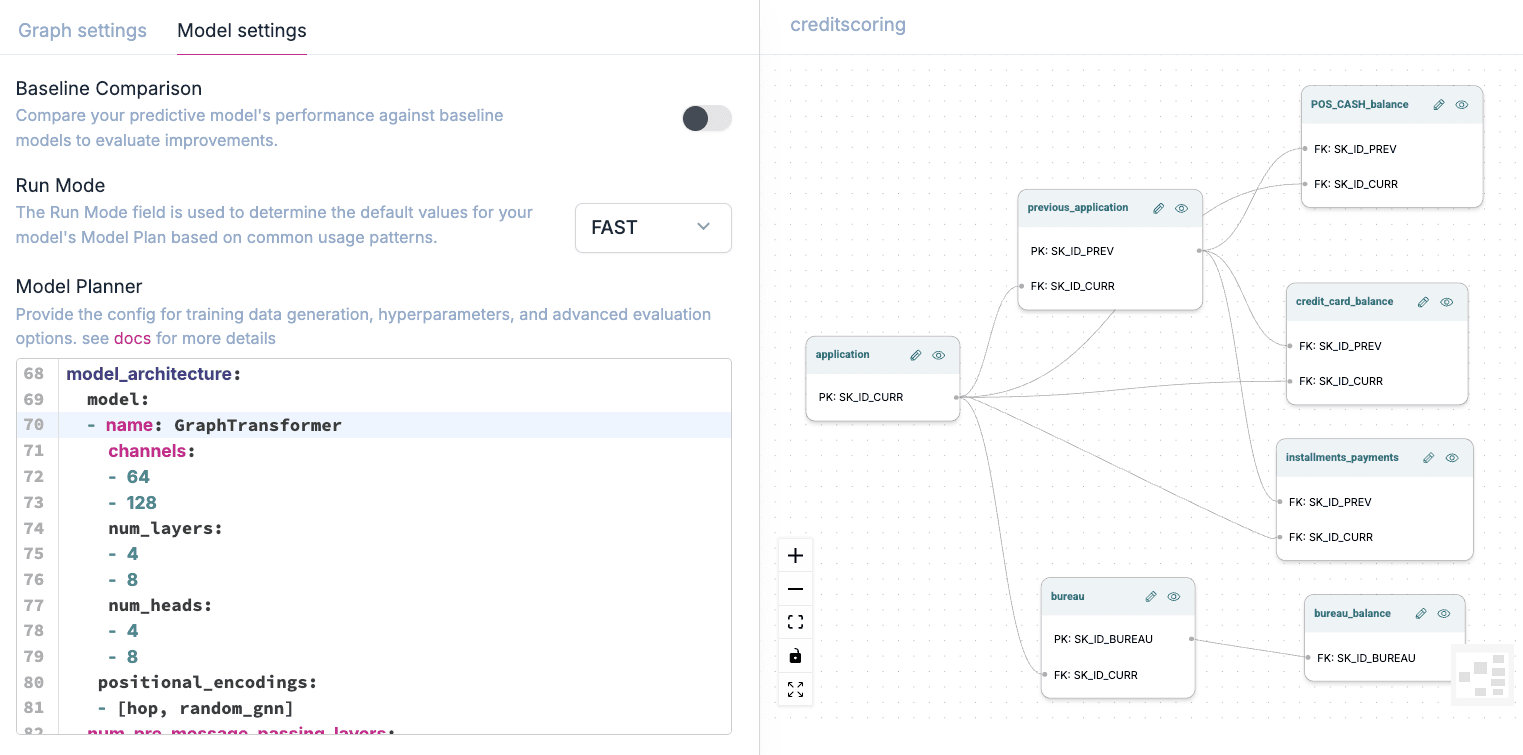Hide the credit_card_balance table via eye icon
1523x755 pixels.
[1446, 301]
